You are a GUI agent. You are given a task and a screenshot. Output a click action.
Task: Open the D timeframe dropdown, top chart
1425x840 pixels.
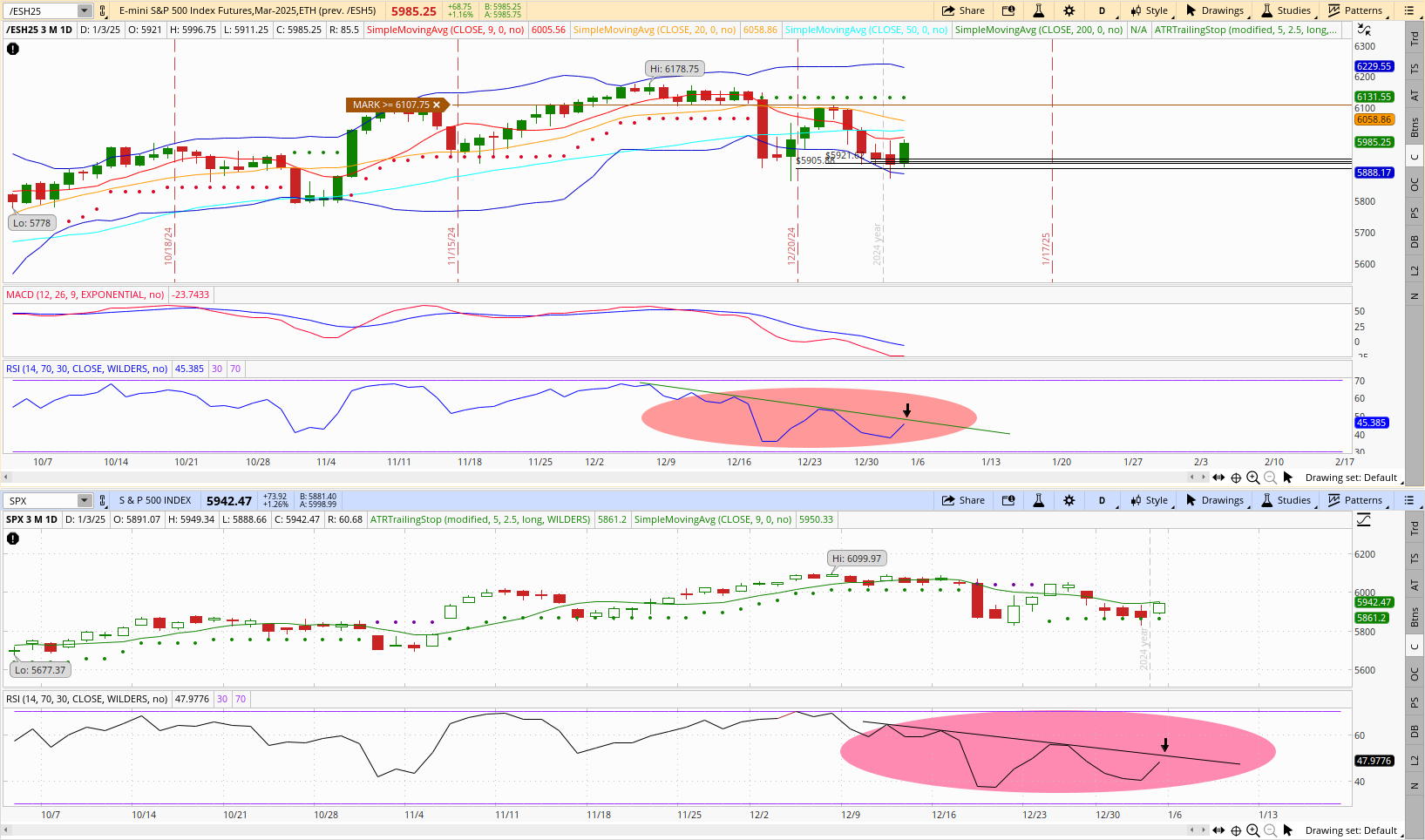coord(1102,10)
